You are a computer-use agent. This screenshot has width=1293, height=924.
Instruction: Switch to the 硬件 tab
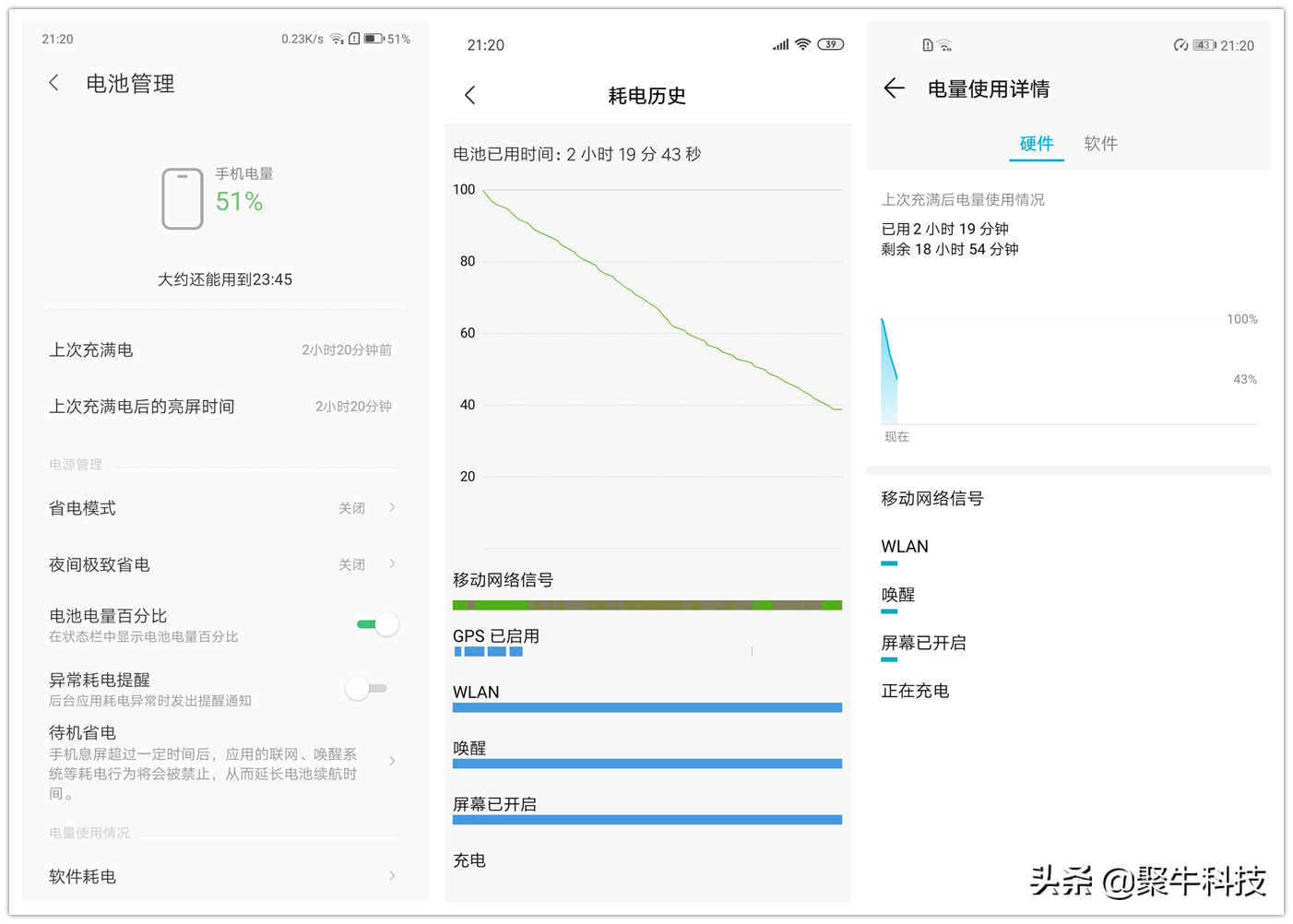tap(1037, 144)
